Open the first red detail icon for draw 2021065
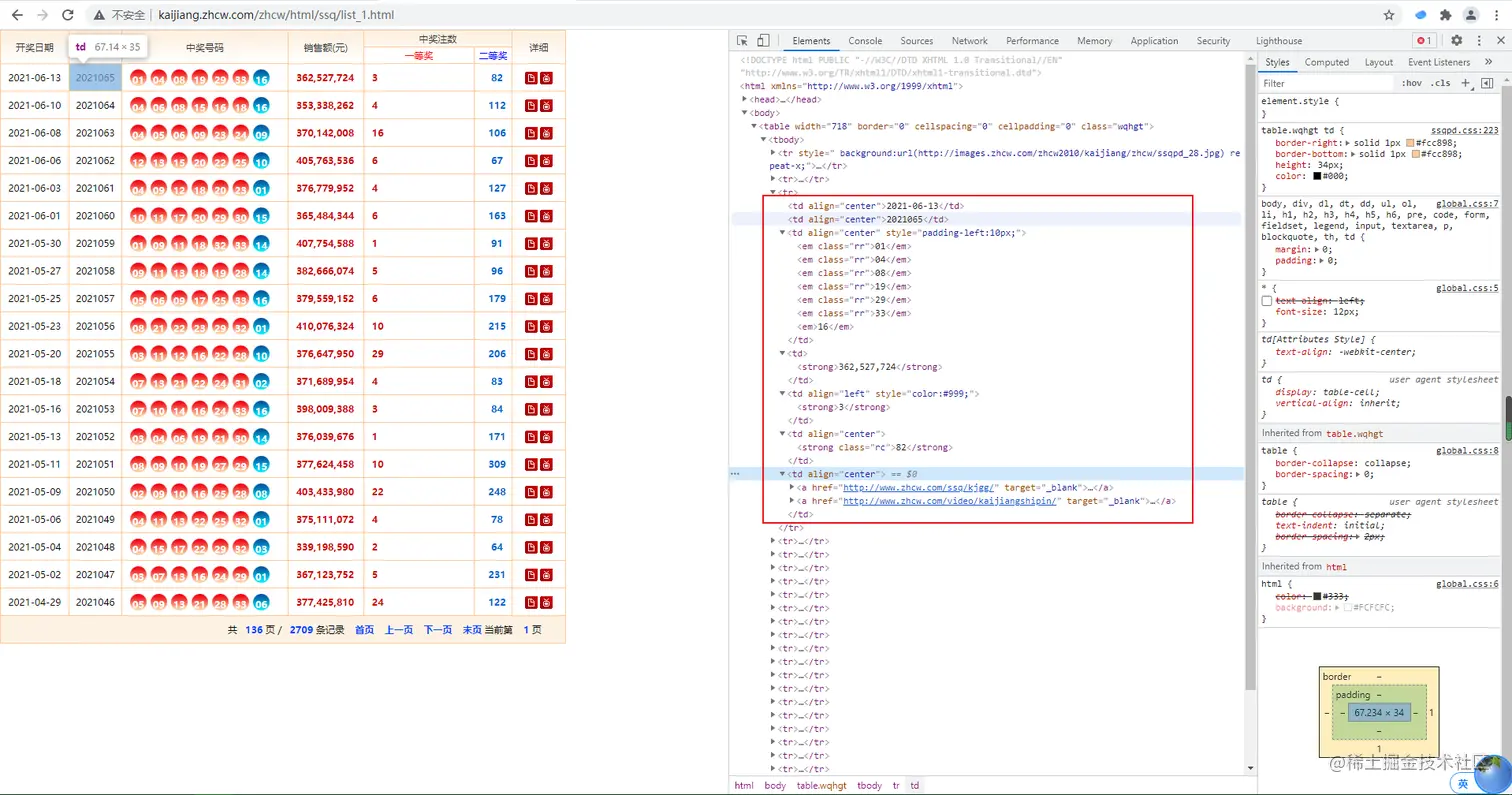The height and width of the screenshot is (795, 1512). 531,78
